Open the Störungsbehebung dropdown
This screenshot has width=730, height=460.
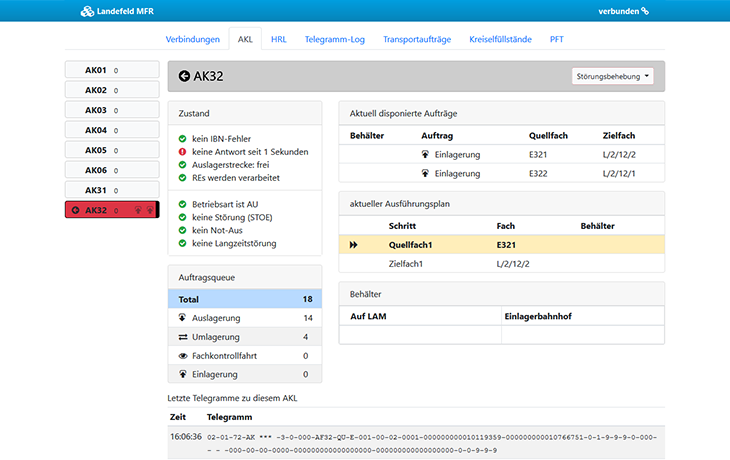[x=612, y=76]
